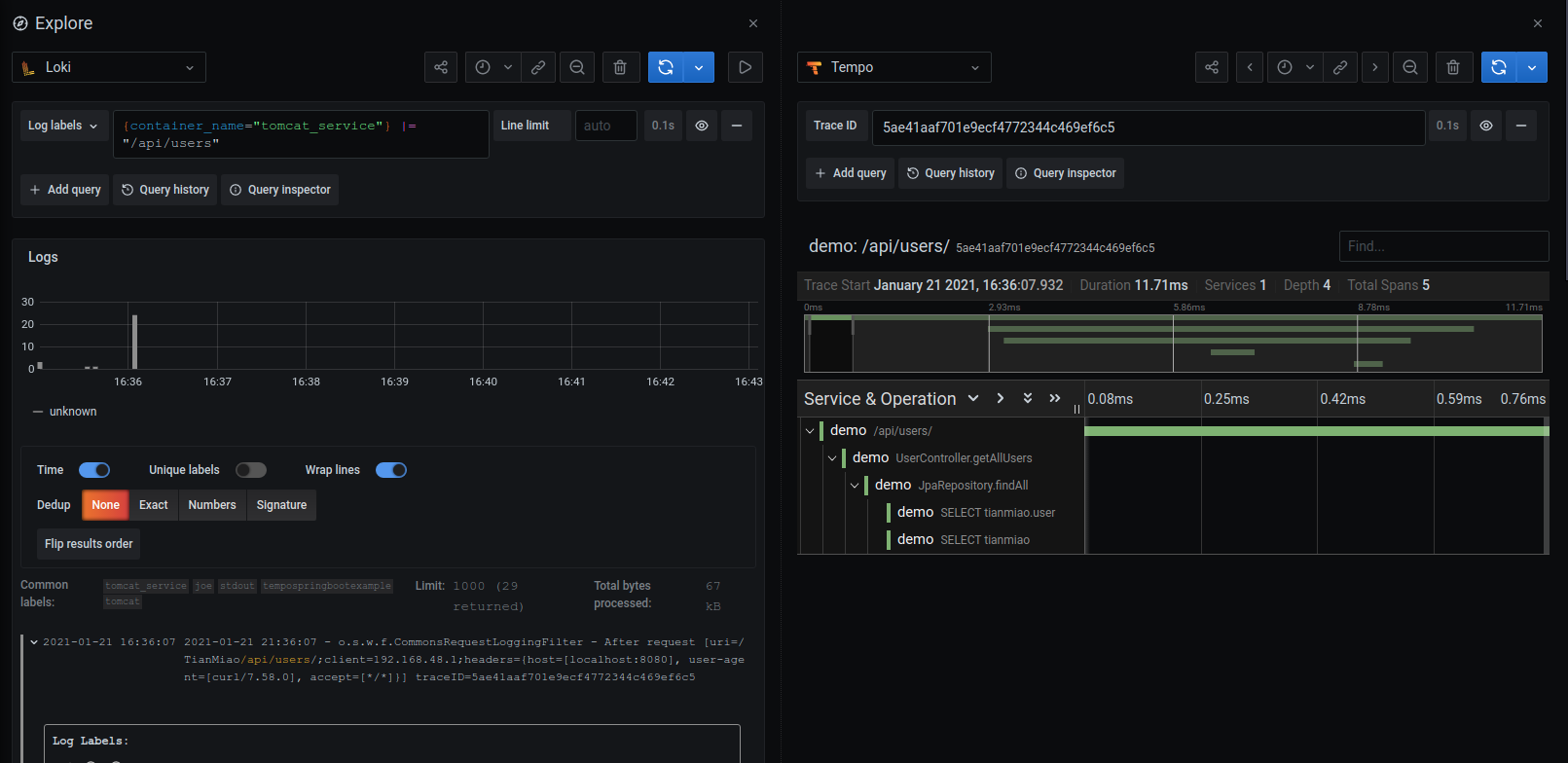Click the zoom out icon in the Loki pane
The image size is (1568, 763).
pyautogui.click(x=577, y=67)
